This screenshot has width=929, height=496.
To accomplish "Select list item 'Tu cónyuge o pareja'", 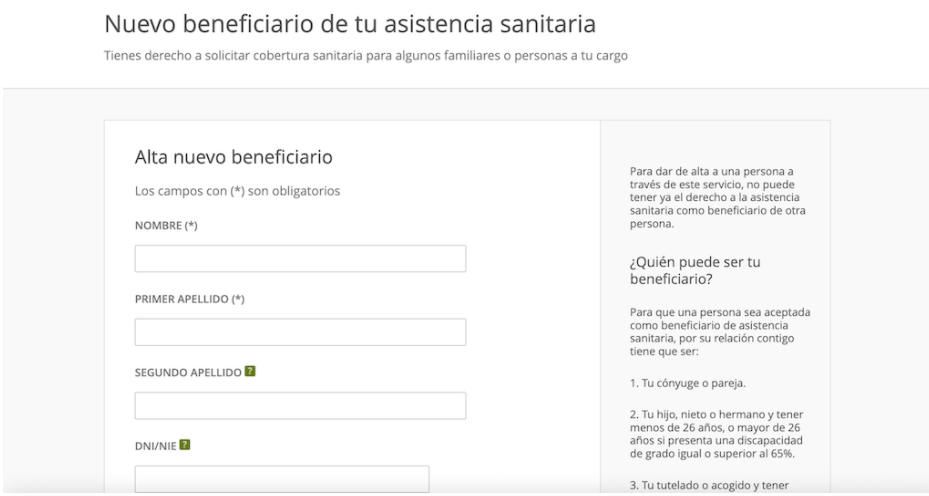I will [688, 383].
